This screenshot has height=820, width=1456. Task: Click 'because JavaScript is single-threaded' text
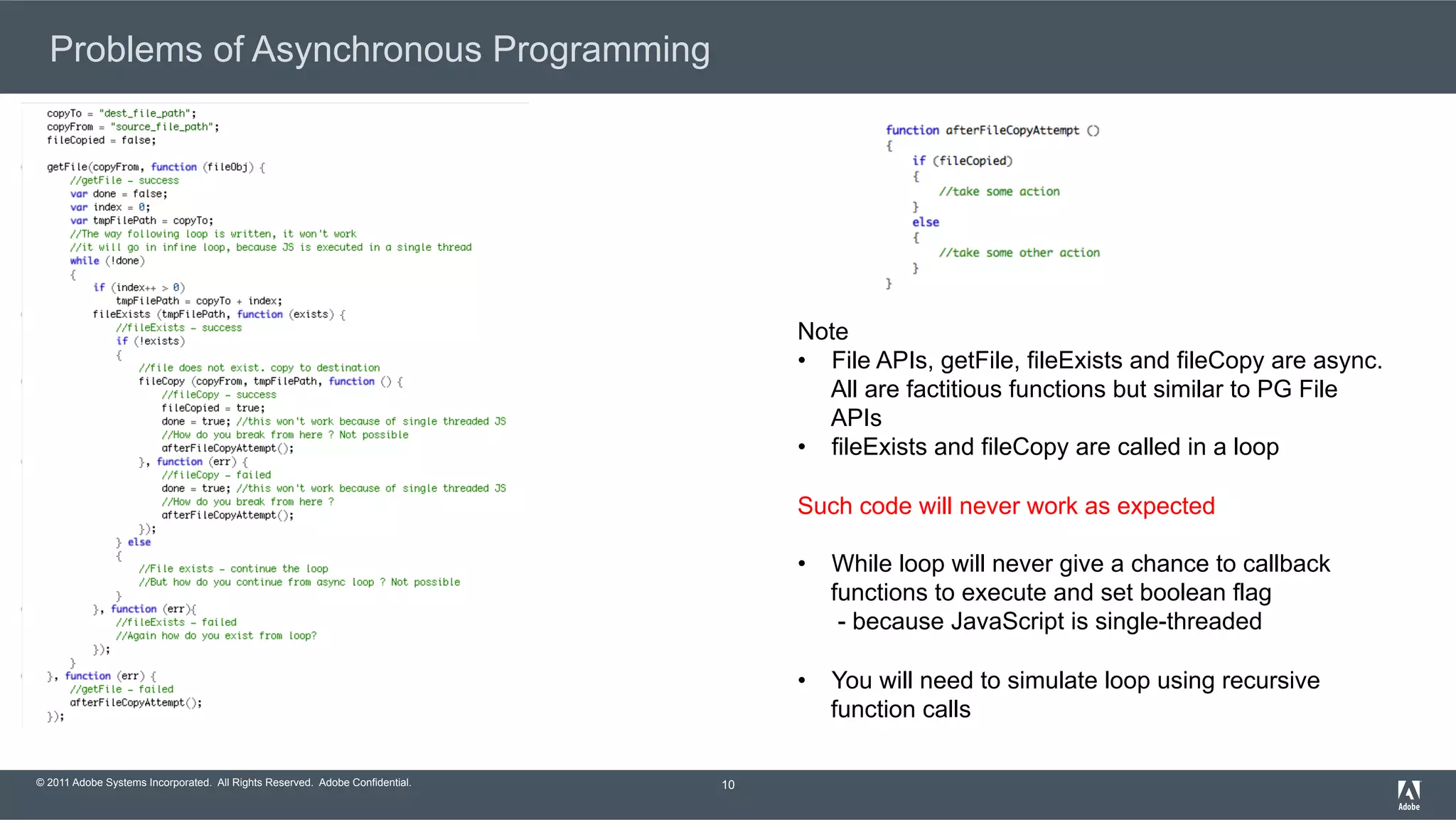click(1049, 621)
